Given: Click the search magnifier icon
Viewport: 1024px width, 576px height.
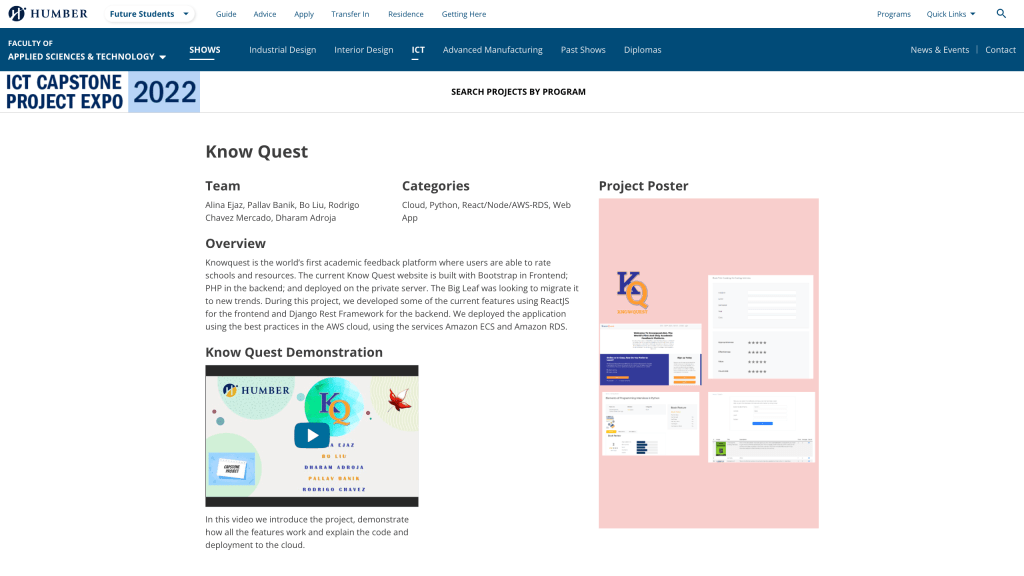Looking at the screenshot, I should pyautogui.click(x=1001, y=14).
